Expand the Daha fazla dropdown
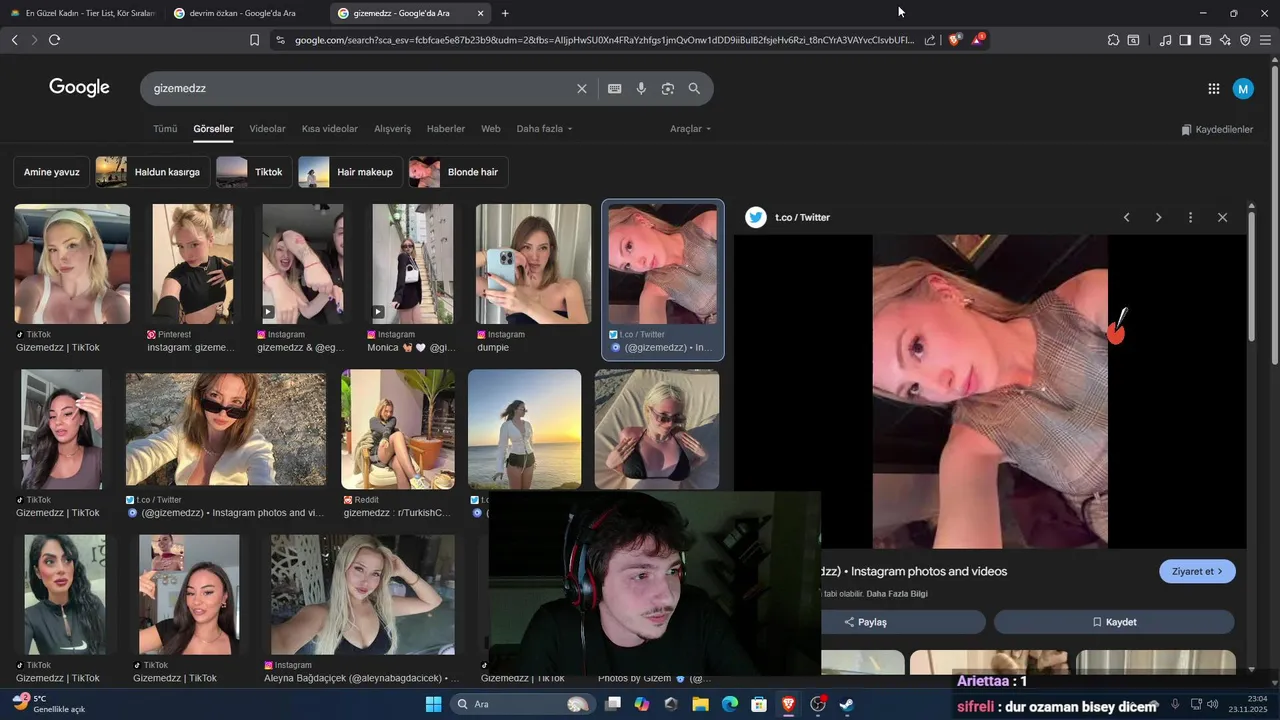 pyautogui.click(x=544, y=129)
